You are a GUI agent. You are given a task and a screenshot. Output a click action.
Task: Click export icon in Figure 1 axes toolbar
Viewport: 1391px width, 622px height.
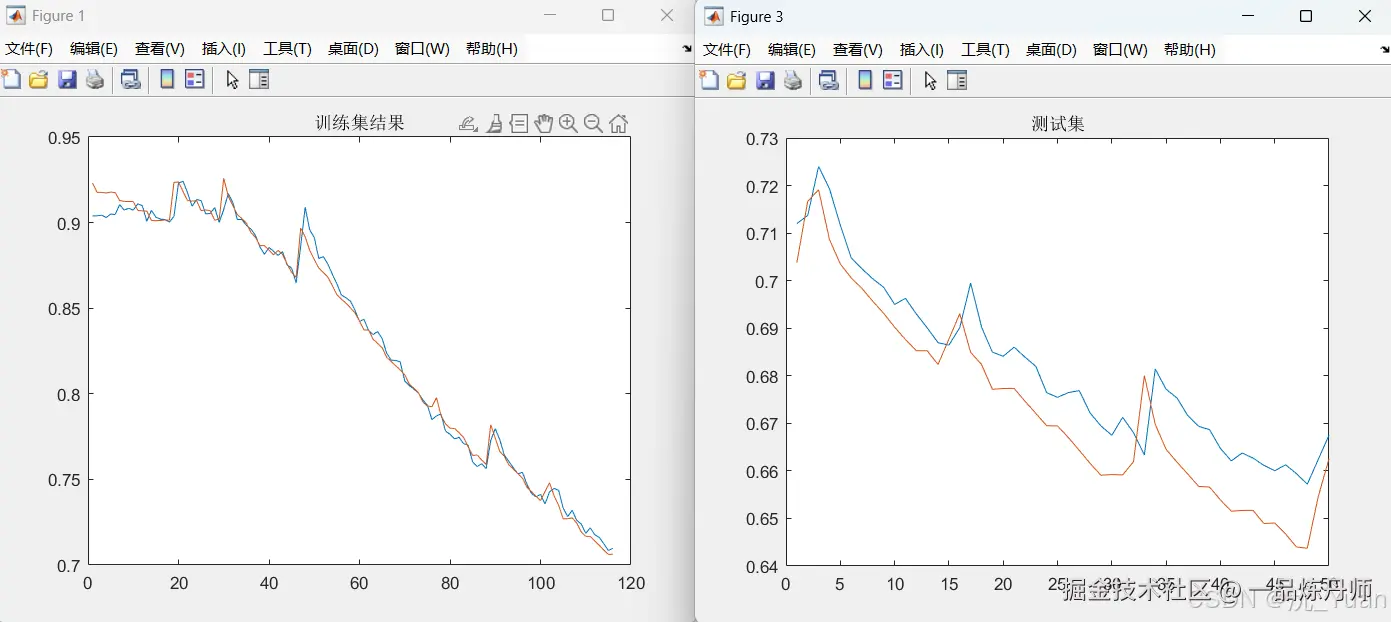tap(468, 123)
